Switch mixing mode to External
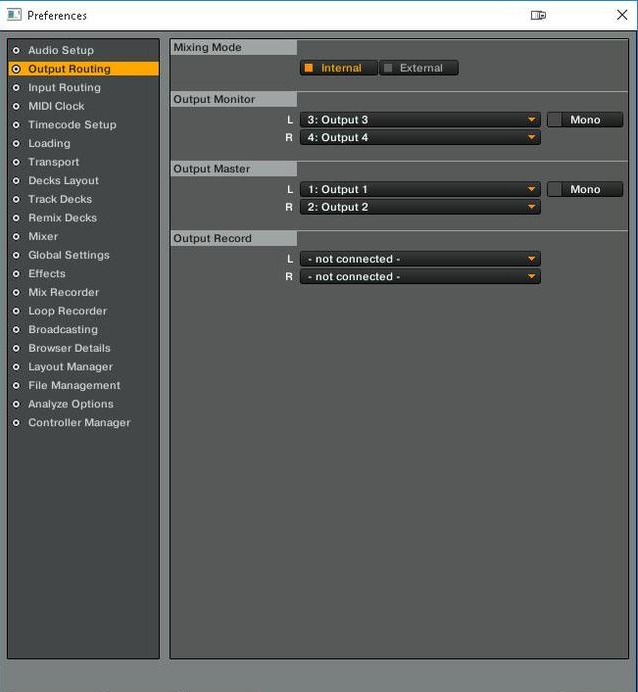Screen dimensions: 638x692 pos(419,68)
